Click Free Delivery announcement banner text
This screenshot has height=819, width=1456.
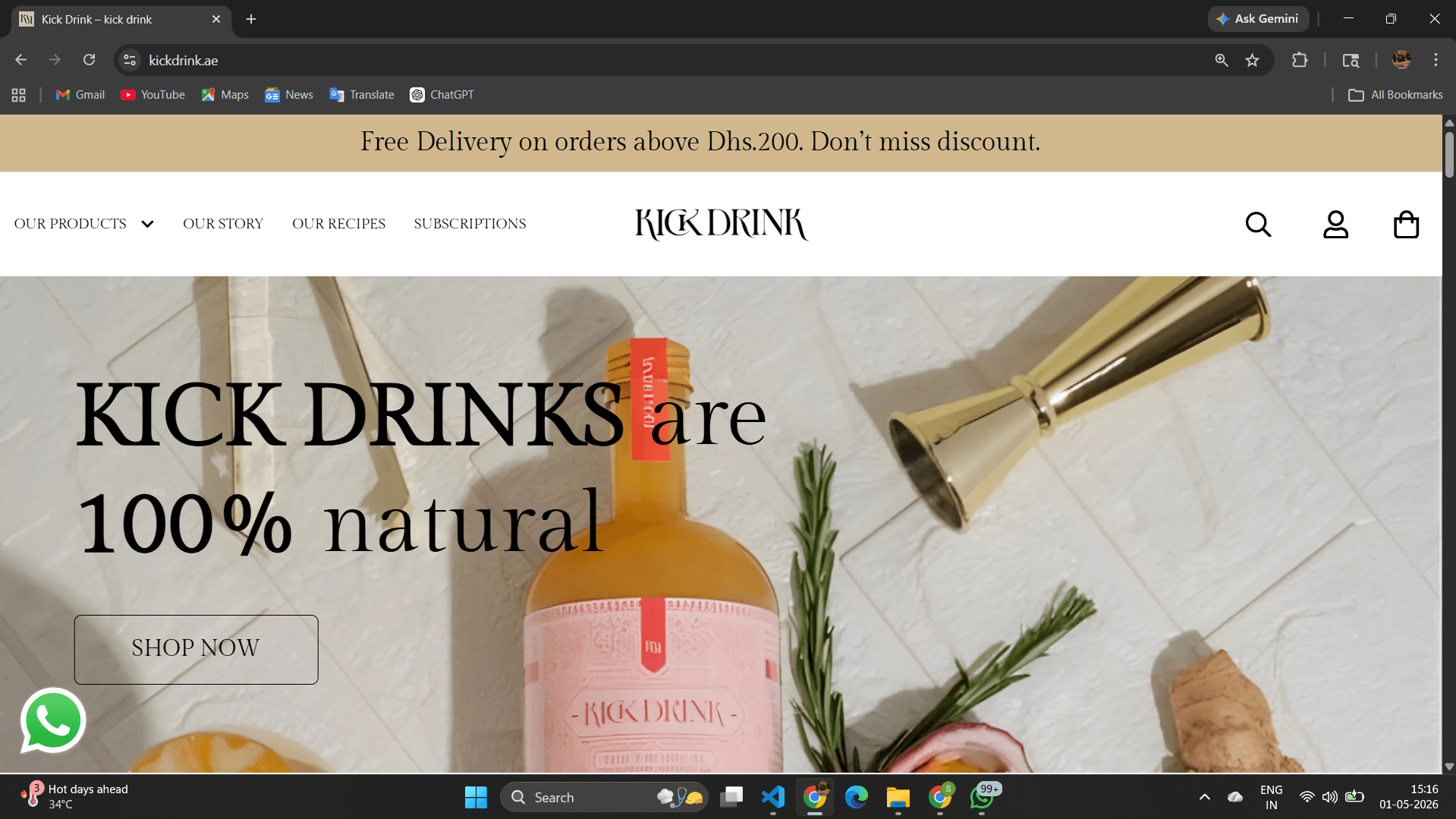click(700, 142)
